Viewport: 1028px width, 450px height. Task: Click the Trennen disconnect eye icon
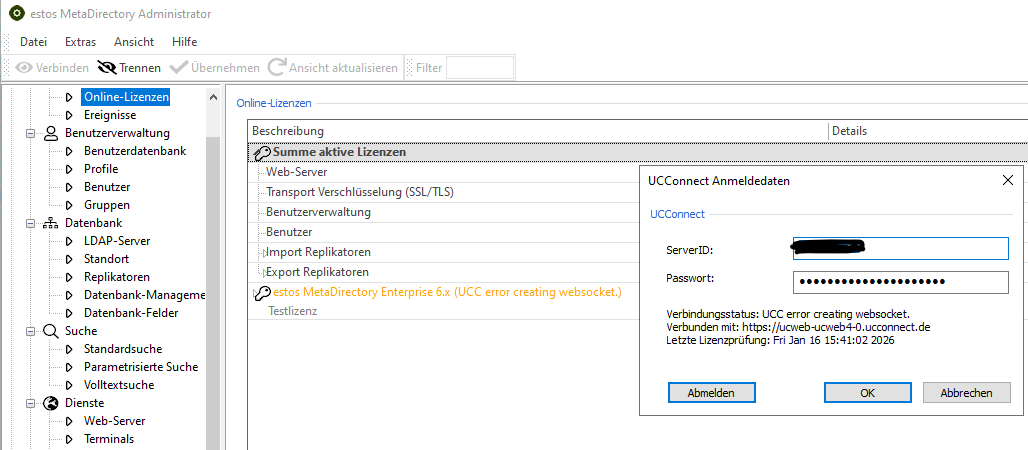click(106, 68)
